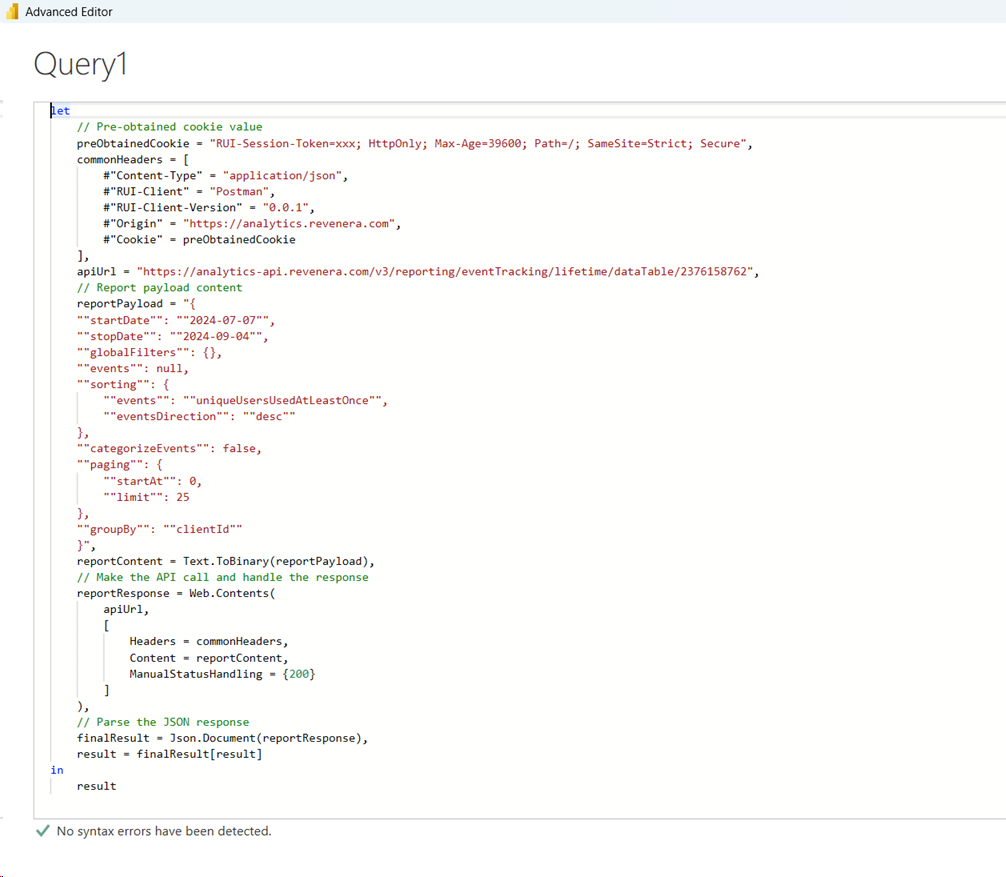Click the ""stopDate"" 2024-09-04 line
Screen dimensions: 1006x877
[x=173, y=336]
